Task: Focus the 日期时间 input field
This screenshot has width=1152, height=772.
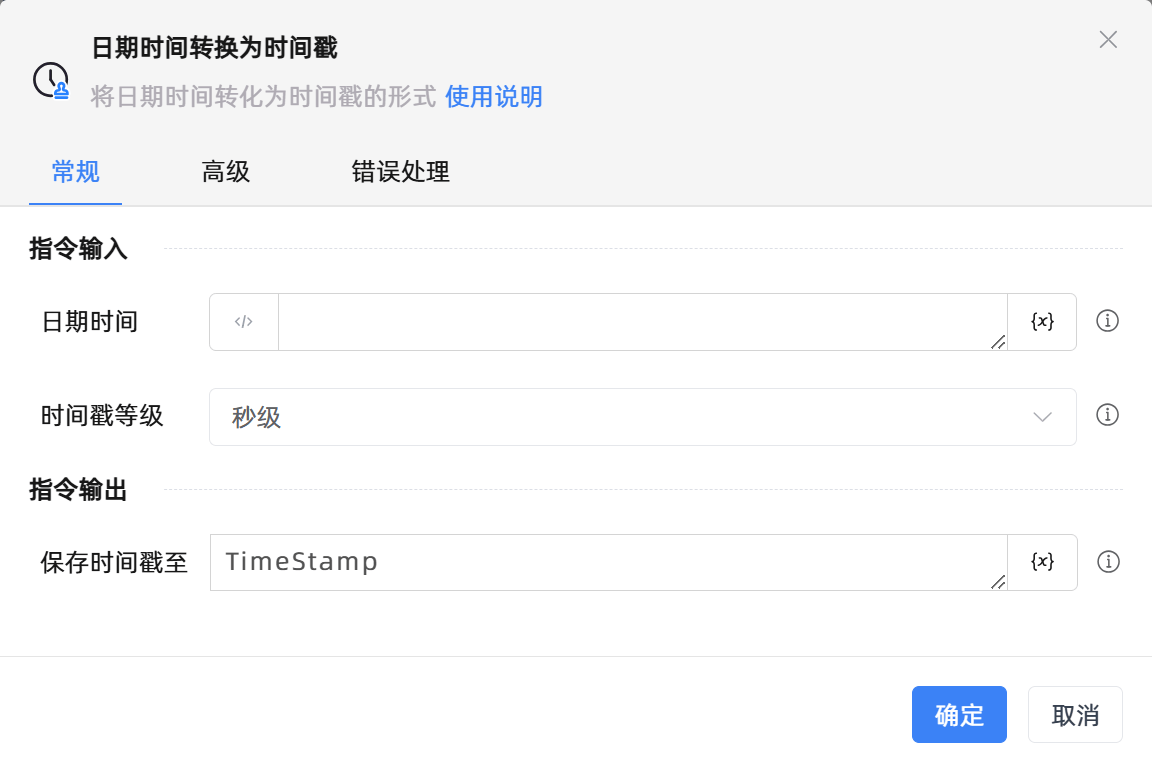Action: pyautogui.click(x=640, y=322)
